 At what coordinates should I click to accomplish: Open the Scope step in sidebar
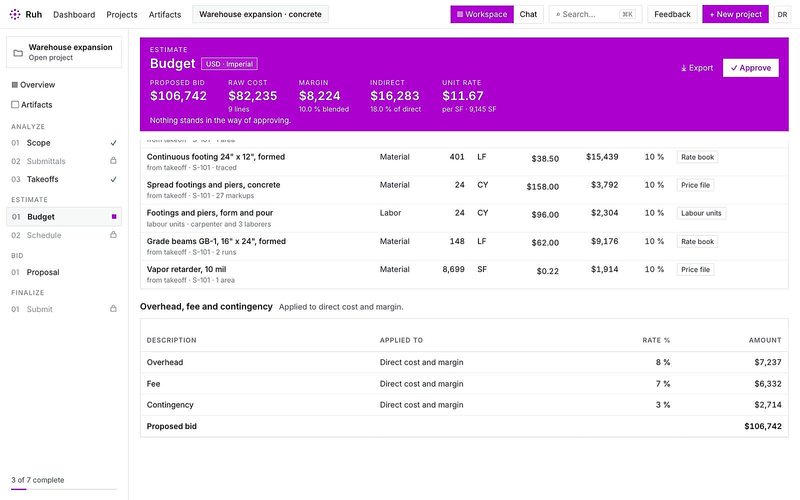pos(64,143)
